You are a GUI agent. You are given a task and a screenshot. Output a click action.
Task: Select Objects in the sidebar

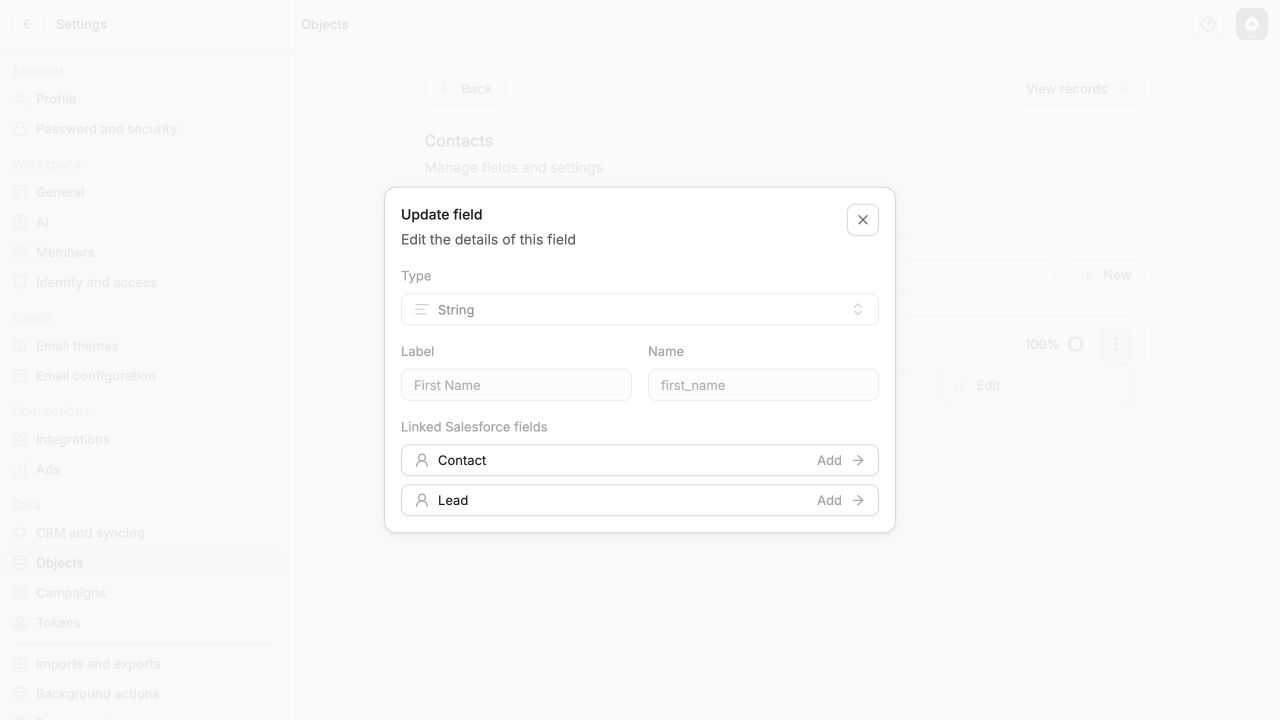click(145, 563)
